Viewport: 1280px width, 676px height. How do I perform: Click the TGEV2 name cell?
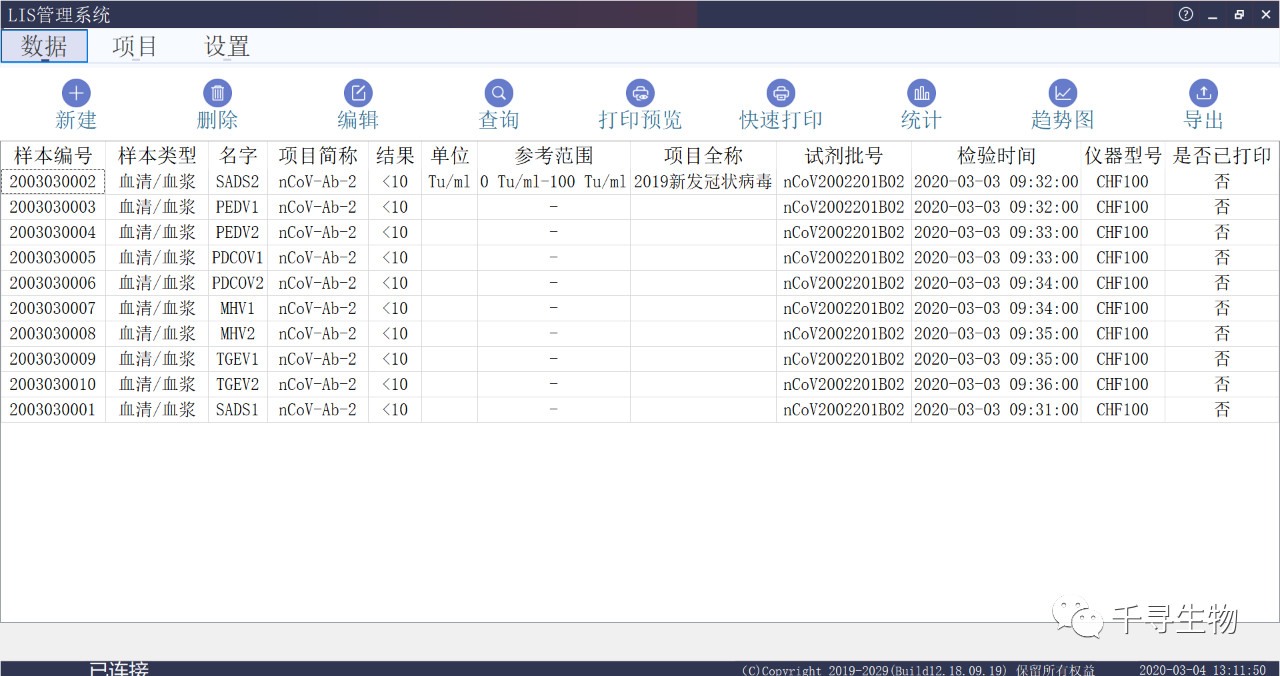tap(238, 384)
